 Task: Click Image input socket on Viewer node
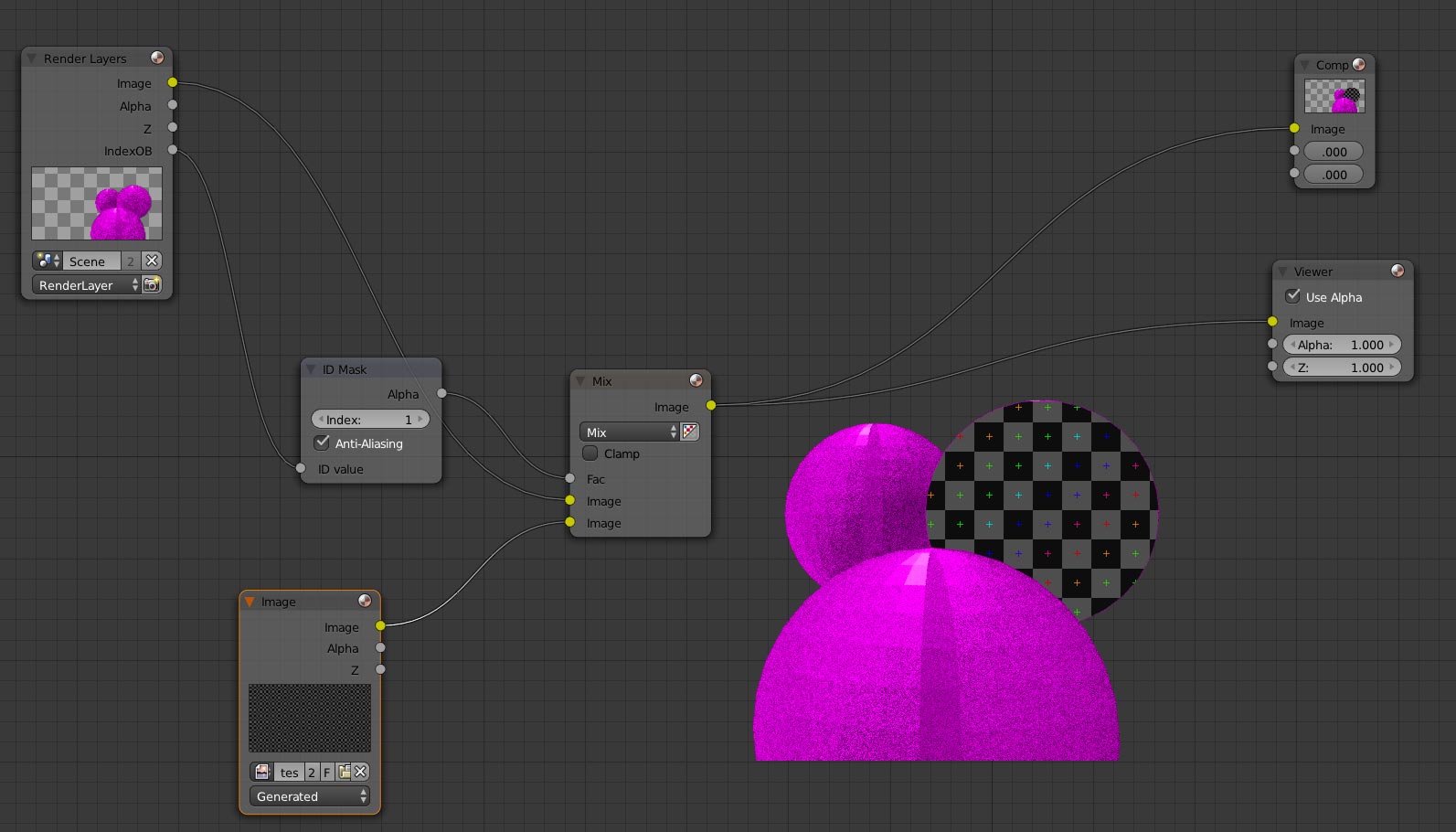point(1272,322)
